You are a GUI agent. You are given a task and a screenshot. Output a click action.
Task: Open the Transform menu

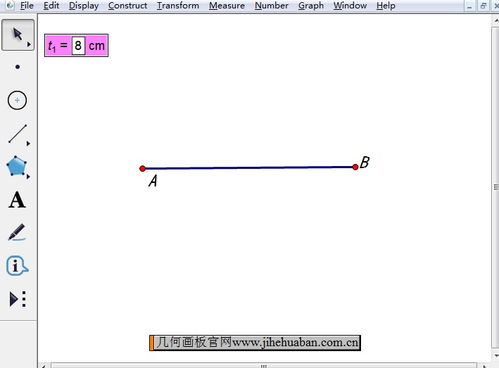point(178,6)
